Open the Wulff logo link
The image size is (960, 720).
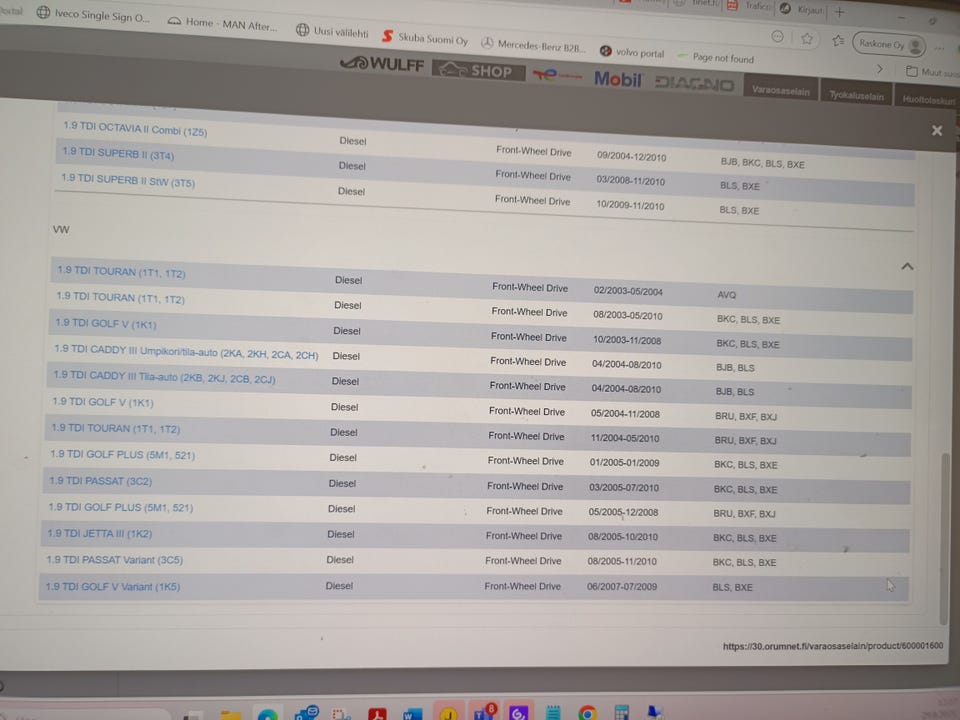click(x=382, y=64)
